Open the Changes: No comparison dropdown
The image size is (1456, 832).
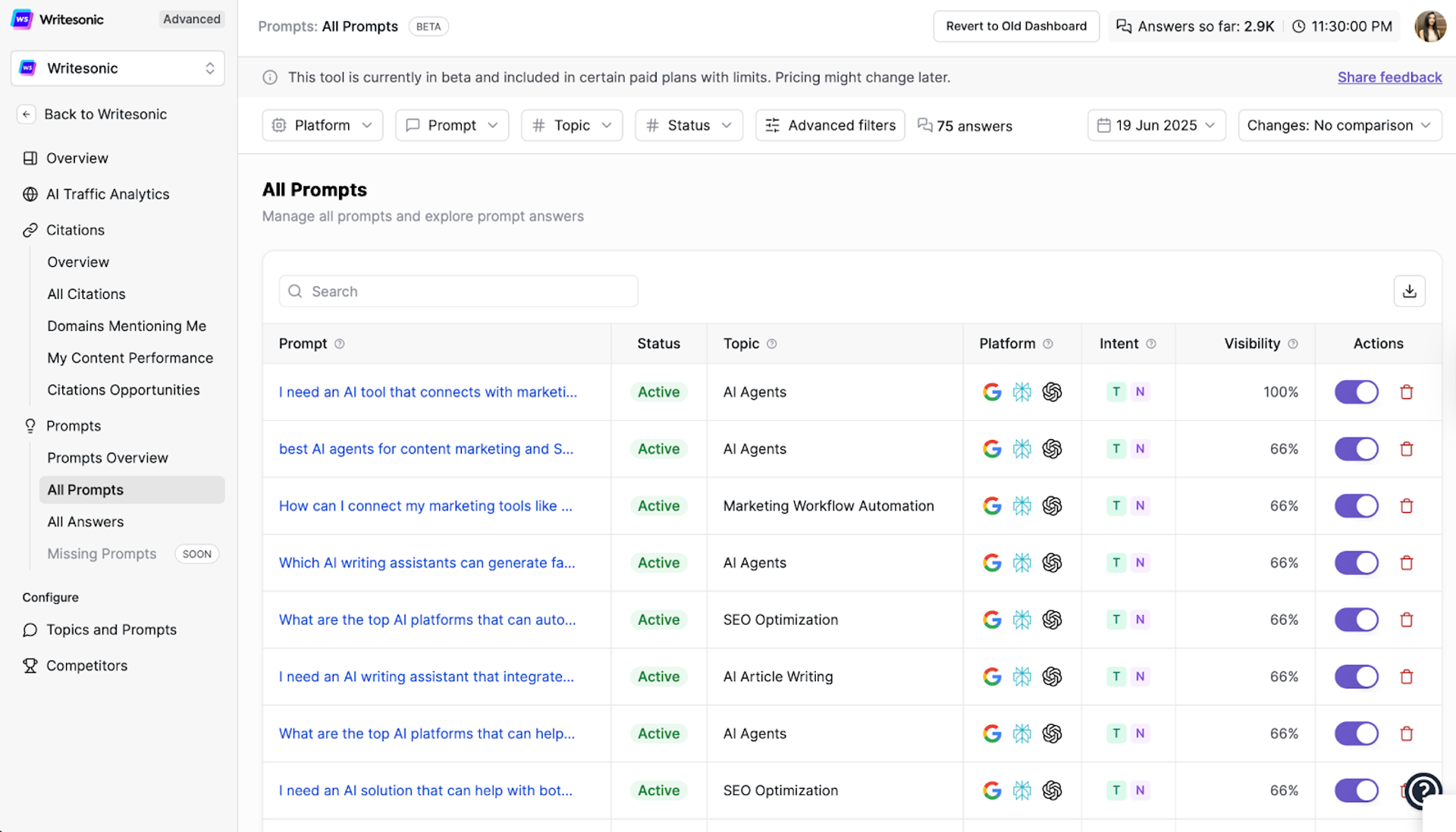pyautogui.click(x=1339, y=125)
